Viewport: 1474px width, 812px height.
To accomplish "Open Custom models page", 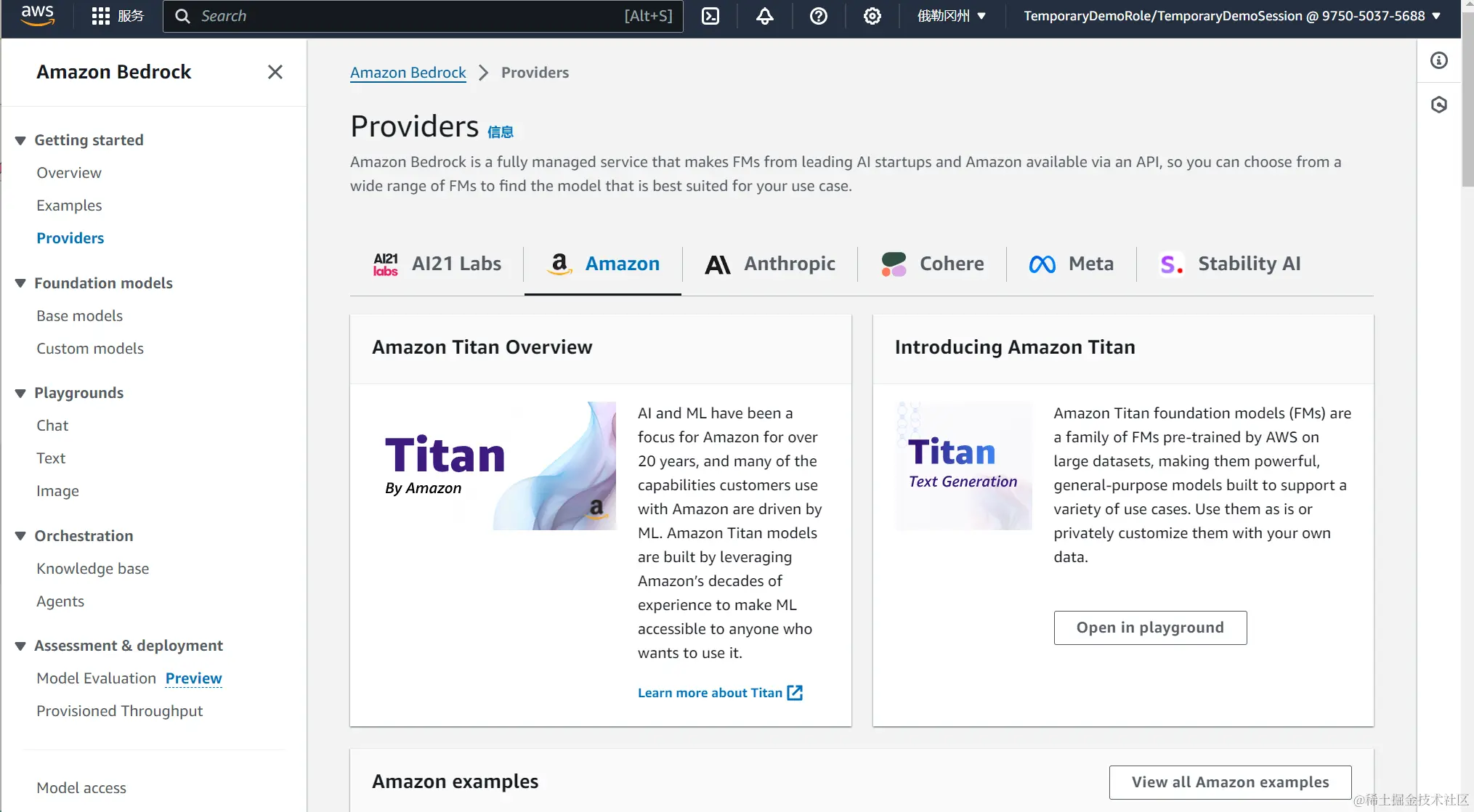I will 90,349.
